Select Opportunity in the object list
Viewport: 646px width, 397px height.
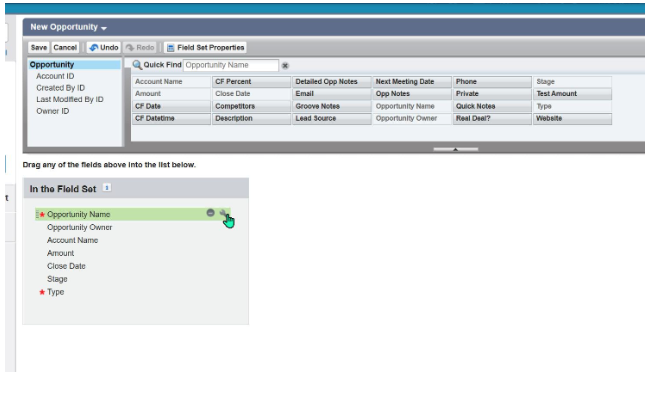point(74,65)
